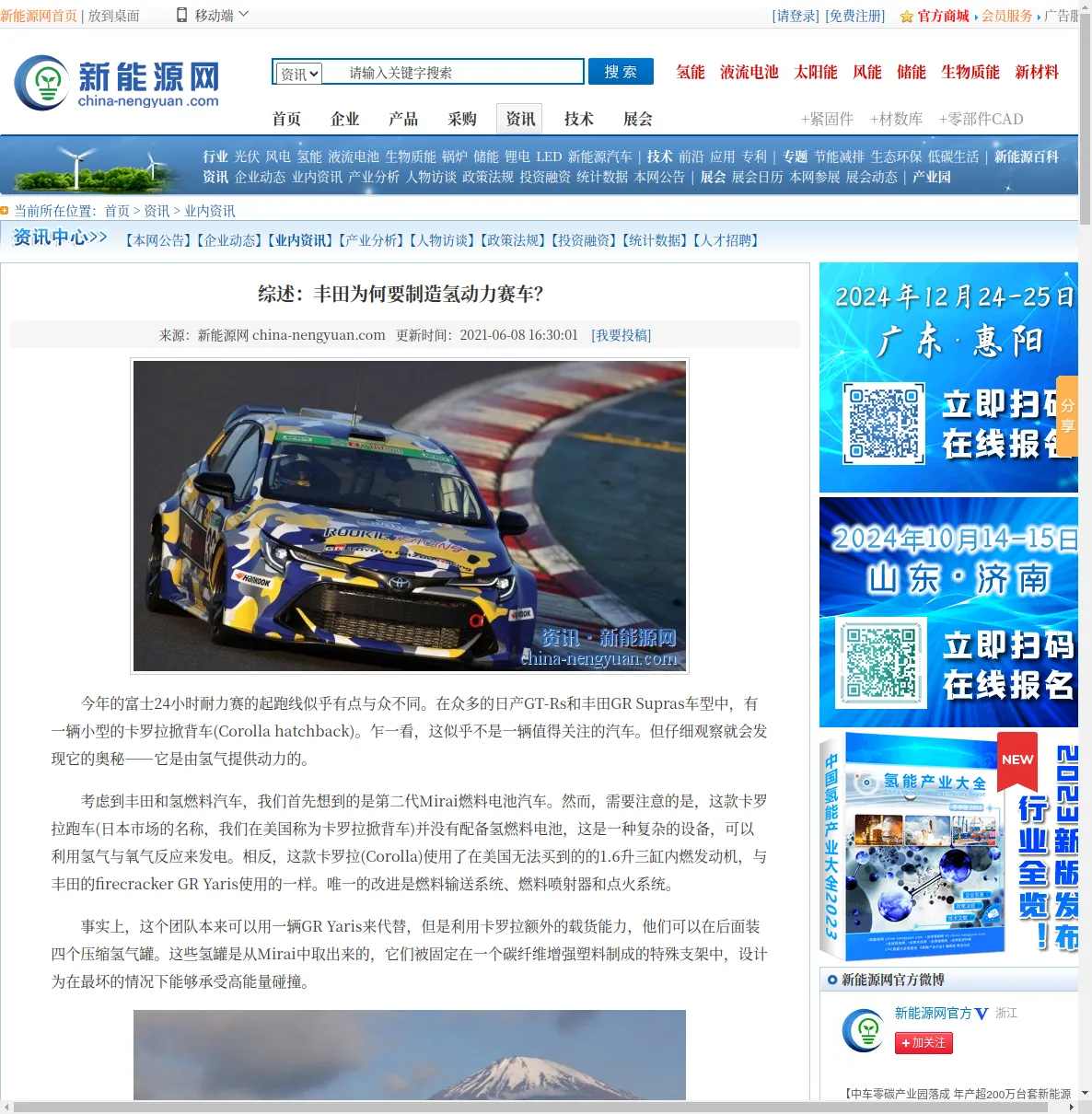Click the 新材料 hot keyword link
The height and width of the screenshot is (1114, 1092).
point(1037,72)
